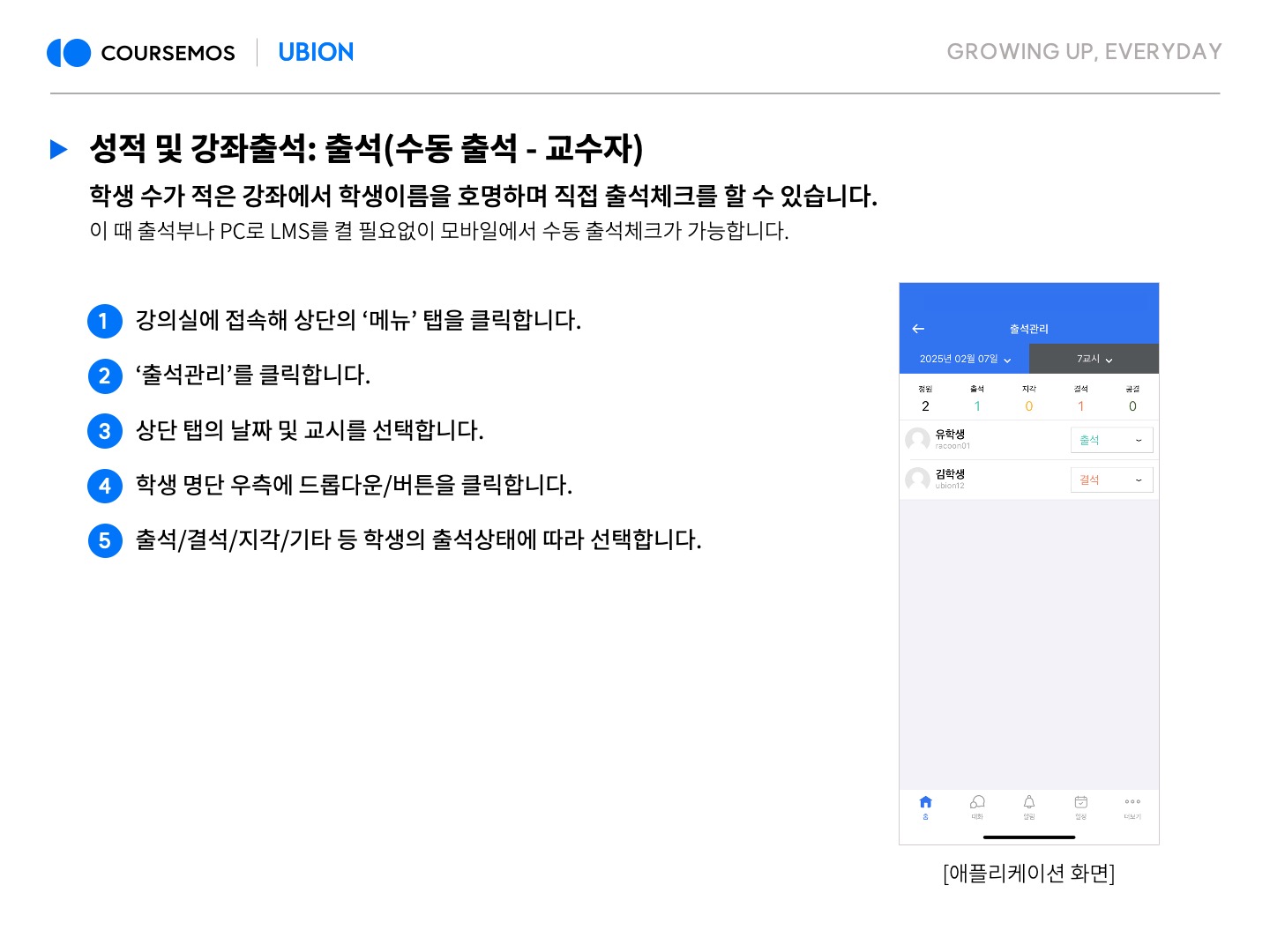
Task: Tap the 알림 bell notification icon
Action: (1029, 803)
